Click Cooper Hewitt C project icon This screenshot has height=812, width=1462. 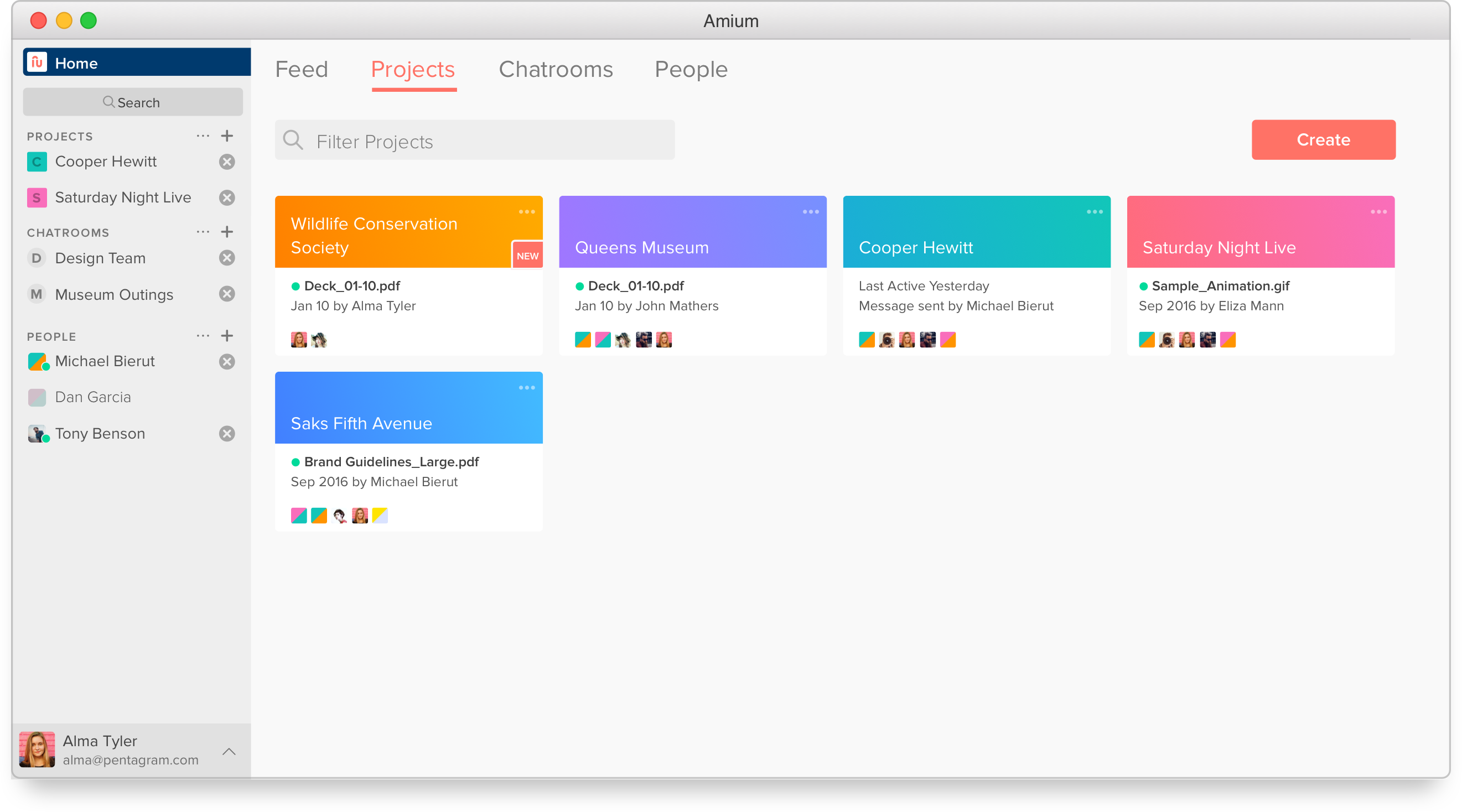pyautogui.click(x=37, y=162)
